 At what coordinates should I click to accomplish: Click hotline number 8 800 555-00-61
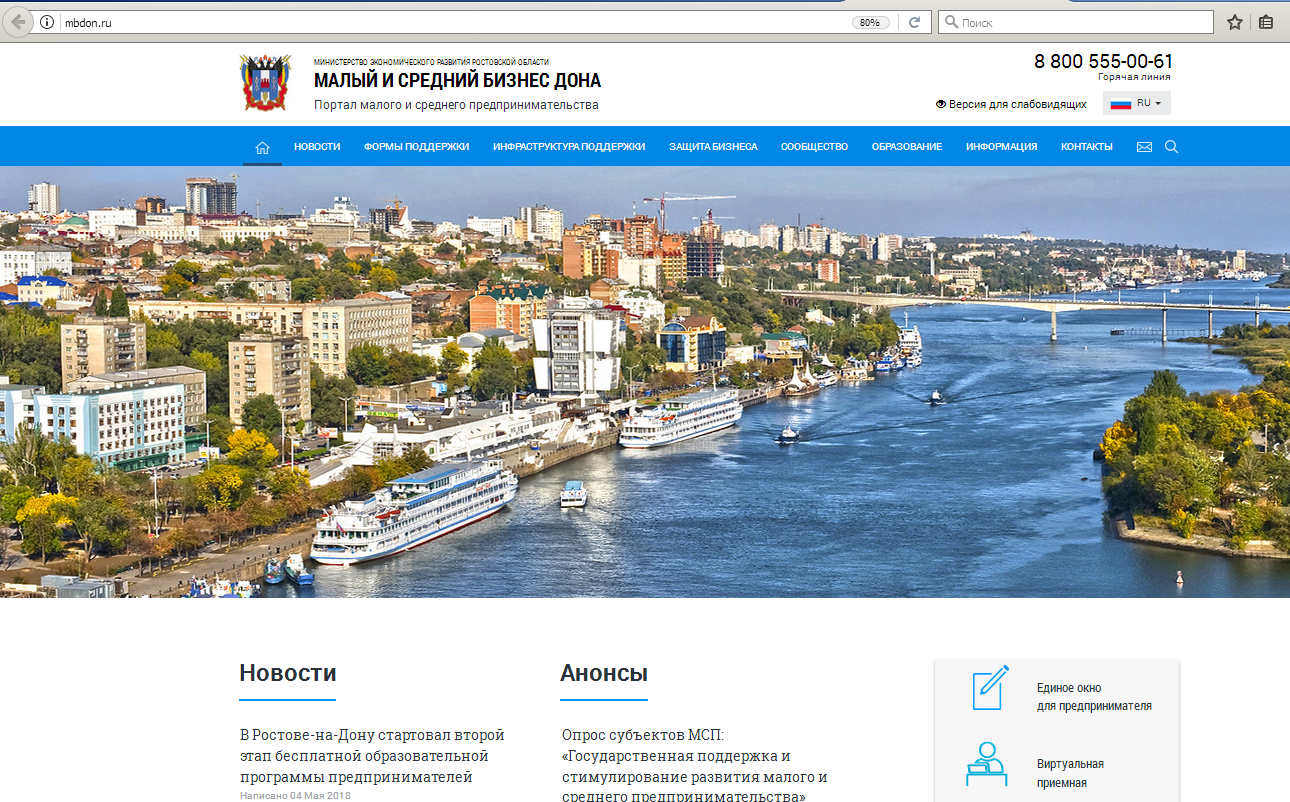(x=1103, y=62)
